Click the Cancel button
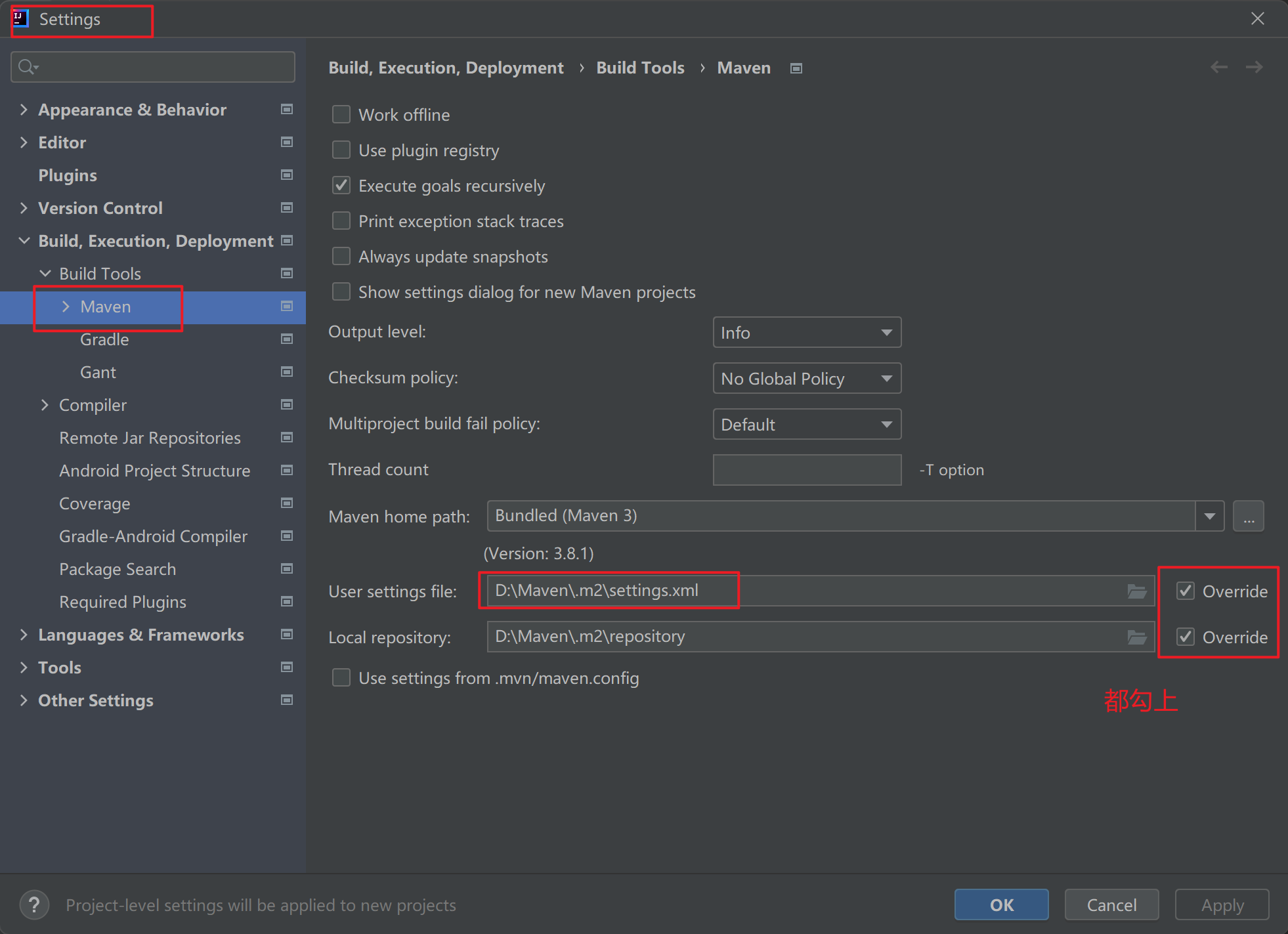 [x=1111, y=905]
